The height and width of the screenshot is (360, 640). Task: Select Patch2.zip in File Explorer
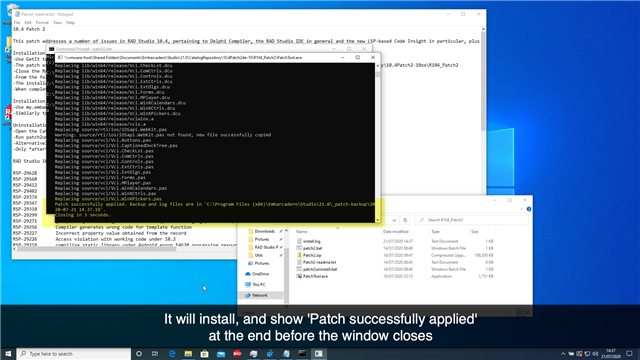[x=312, y=255]
